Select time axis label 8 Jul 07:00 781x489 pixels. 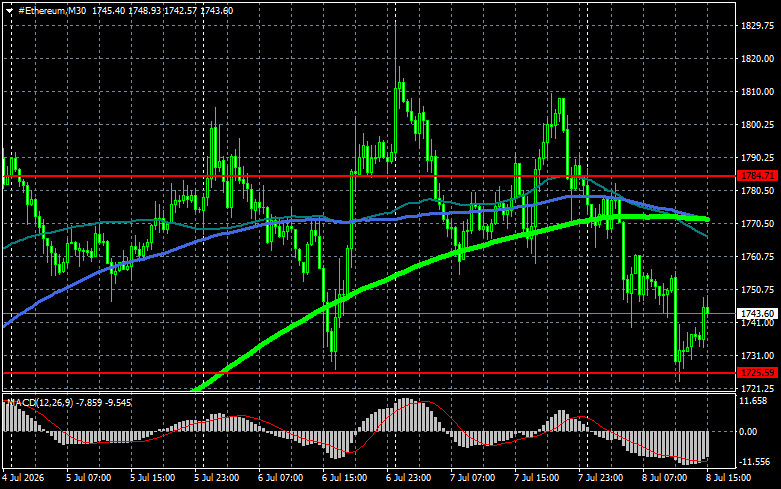coord(664,478)
